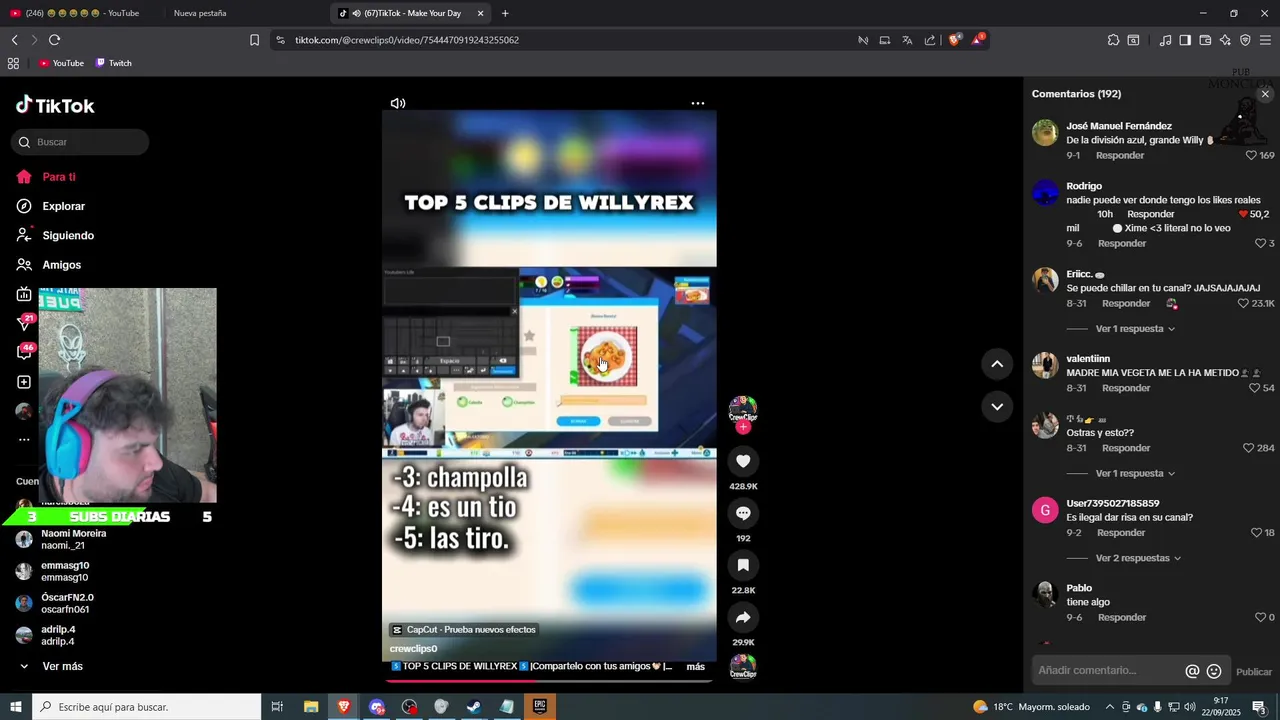The image size is (1280, 720).
Task: Focus the 'Buscar' search field
Action: tap(80, 142)
